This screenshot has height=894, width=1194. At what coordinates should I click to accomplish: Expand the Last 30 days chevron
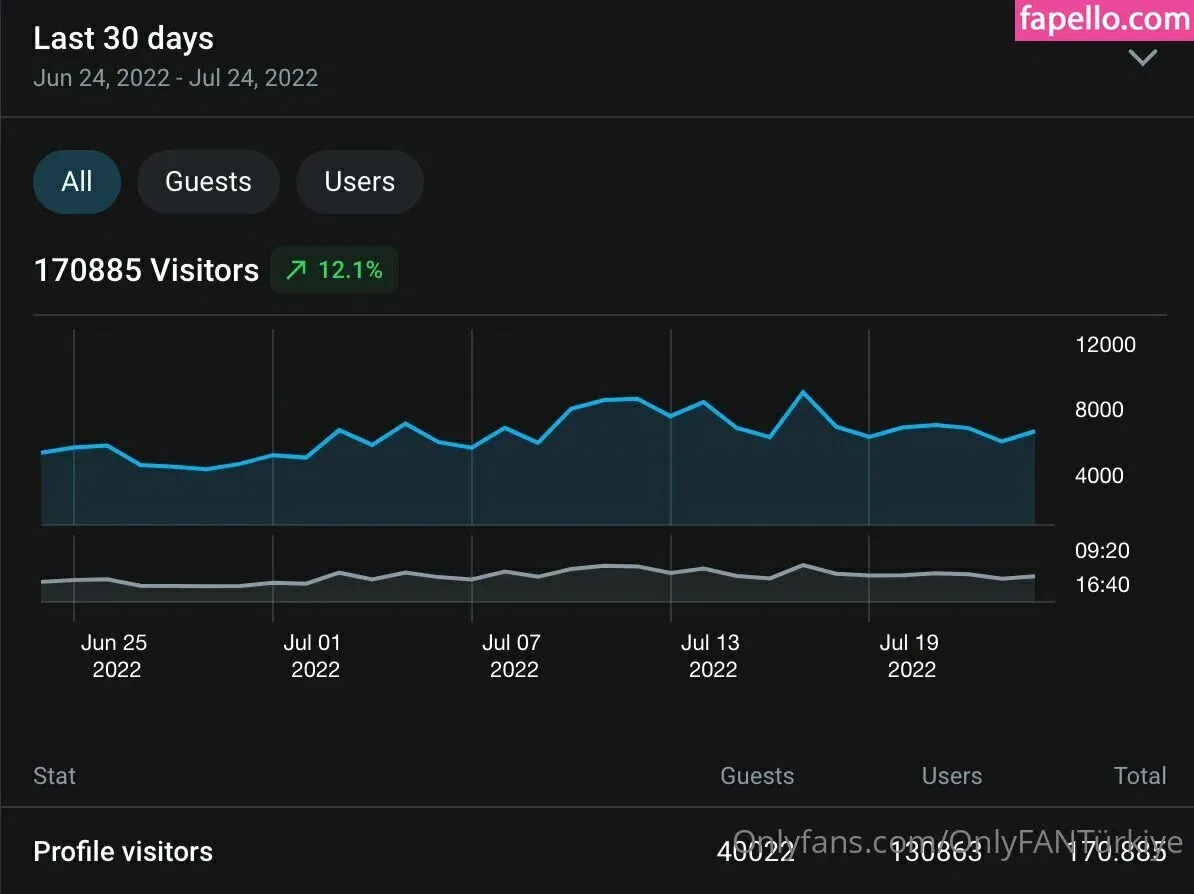(1142, 58)
